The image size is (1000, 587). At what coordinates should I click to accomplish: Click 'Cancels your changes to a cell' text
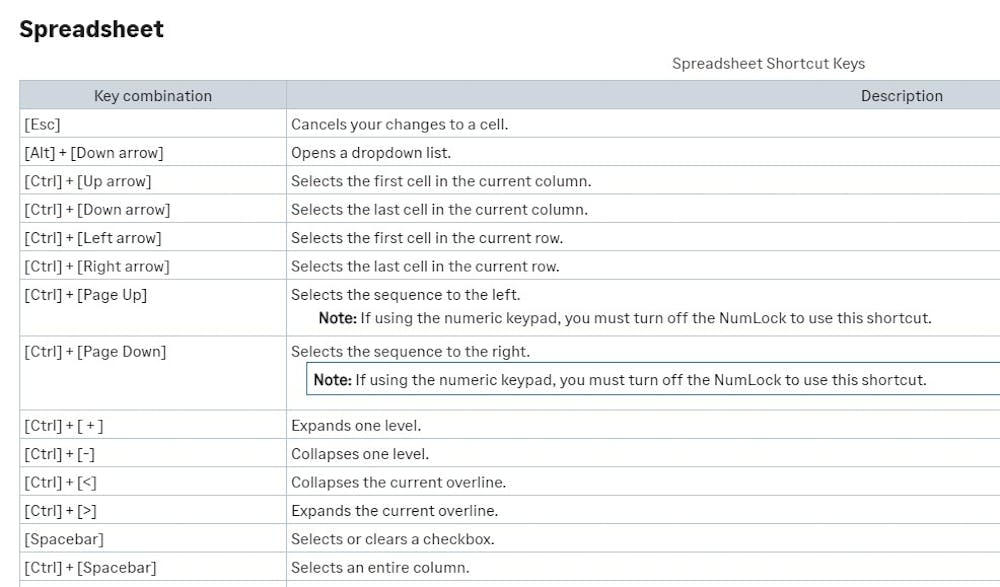(x=400, y=125)
